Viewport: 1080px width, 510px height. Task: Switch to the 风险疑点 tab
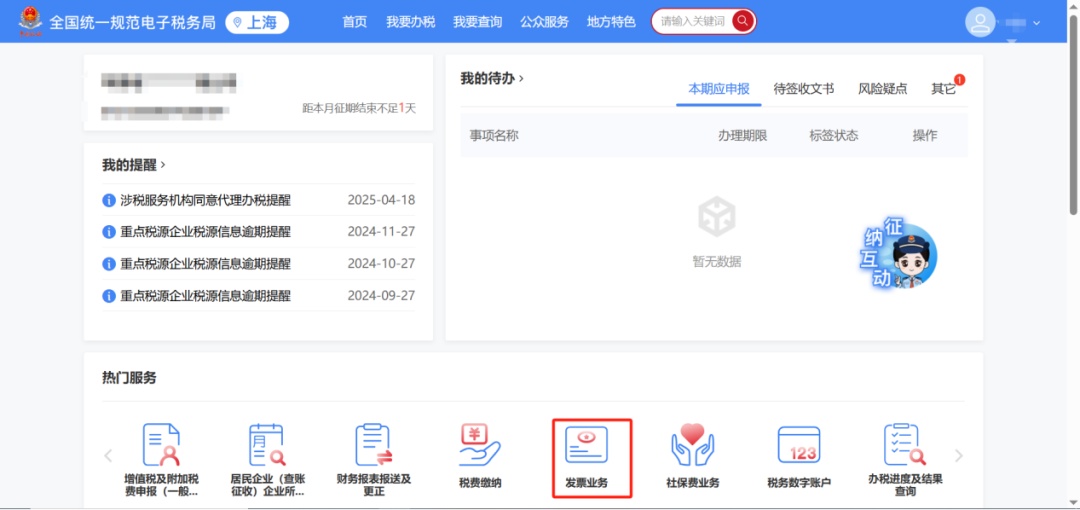pyautogui.click(x=882, y=89)
